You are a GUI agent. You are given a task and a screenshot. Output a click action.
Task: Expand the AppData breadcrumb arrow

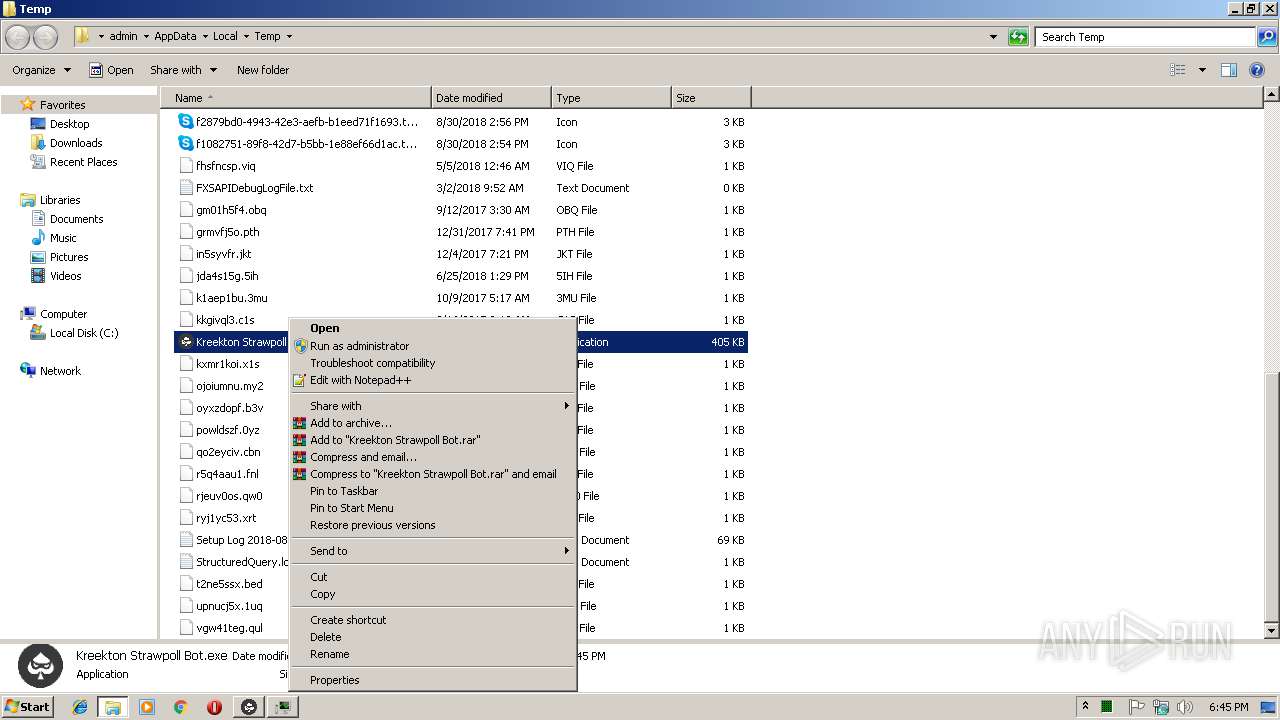coord(205,36)
